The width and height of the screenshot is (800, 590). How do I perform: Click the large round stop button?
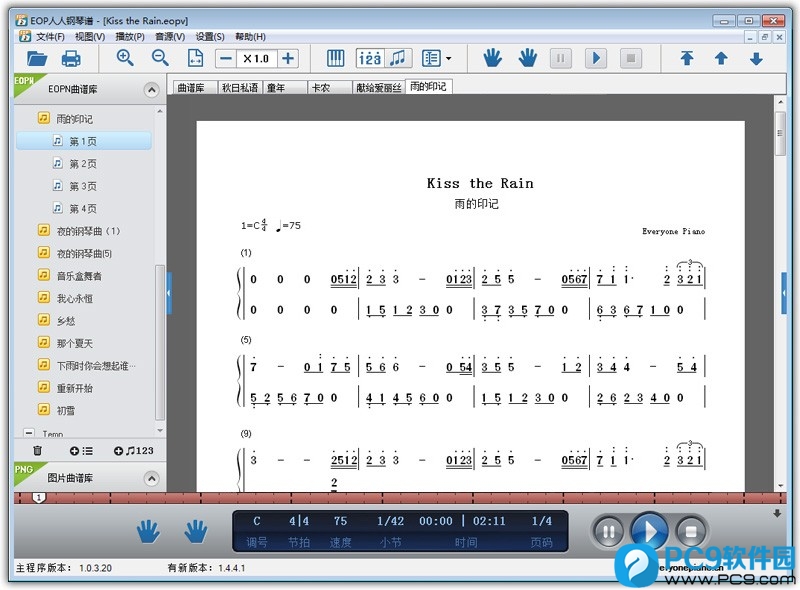691,532
